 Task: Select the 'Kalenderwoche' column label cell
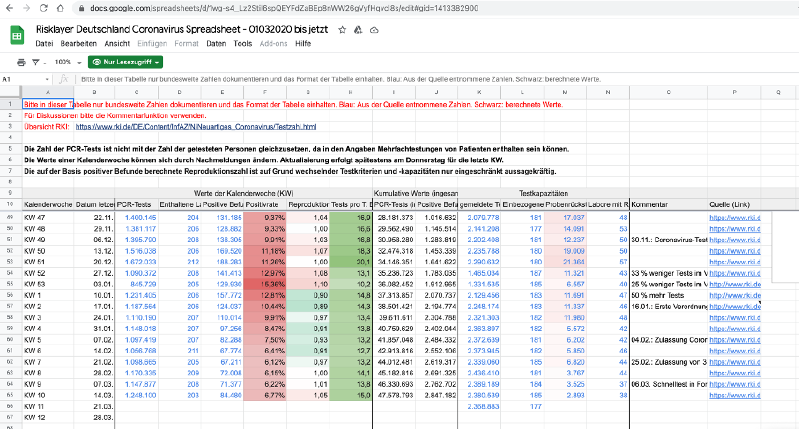(48, 205)
